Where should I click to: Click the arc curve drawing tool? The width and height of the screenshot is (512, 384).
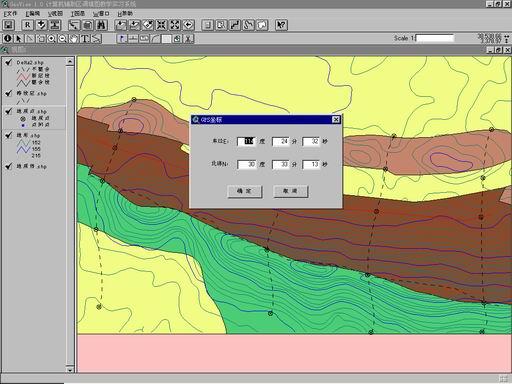click(155, 39)
